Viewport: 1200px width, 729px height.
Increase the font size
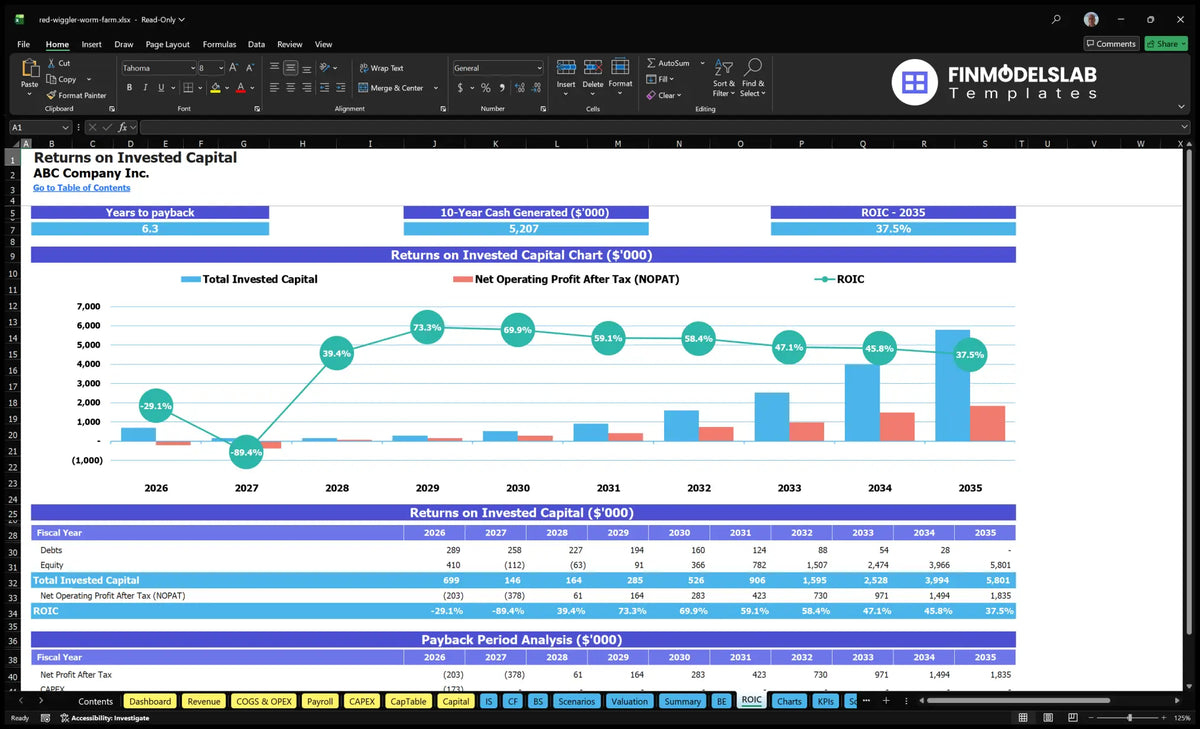(x=234, y=68)
